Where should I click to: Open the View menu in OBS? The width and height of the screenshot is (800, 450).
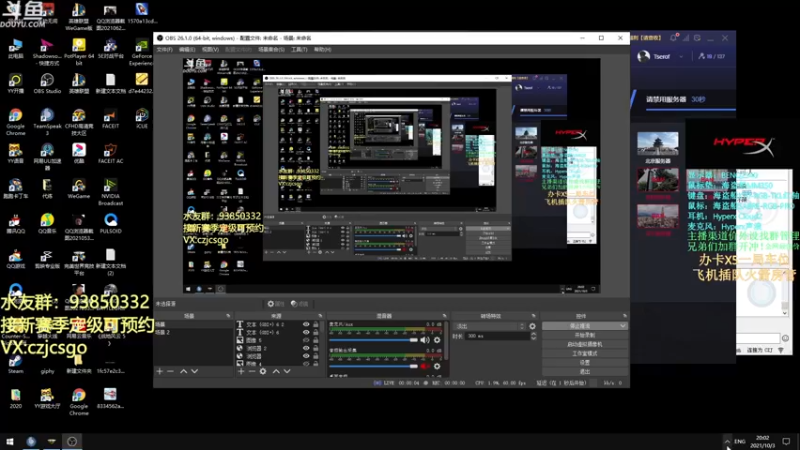pyautogui.click(x=210, y=49)
